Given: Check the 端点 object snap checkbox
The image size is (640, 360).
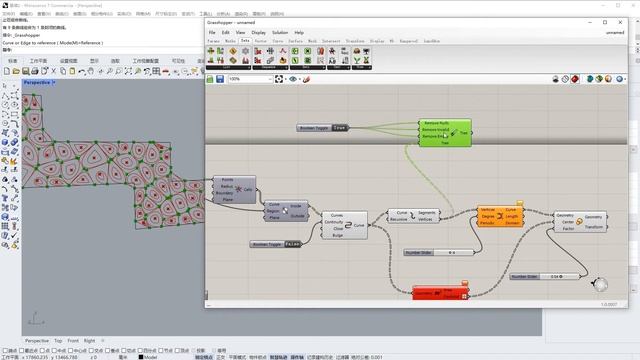Looking at the screenshot, I should pos(5,351).
